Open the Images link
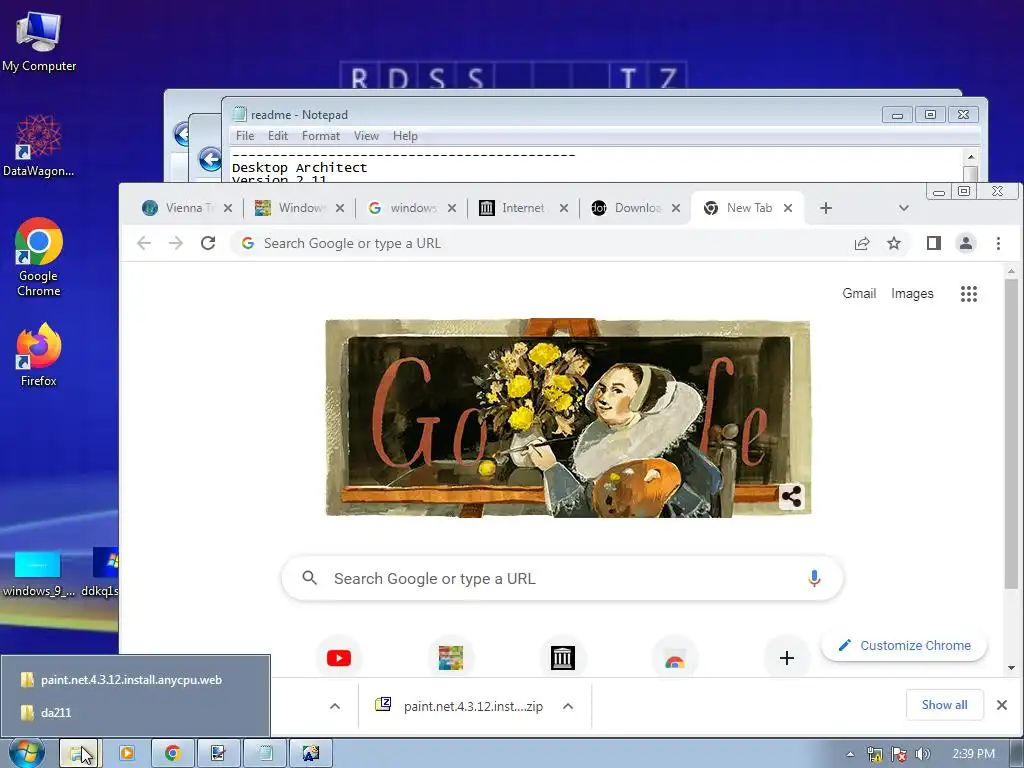 (912, 293)
